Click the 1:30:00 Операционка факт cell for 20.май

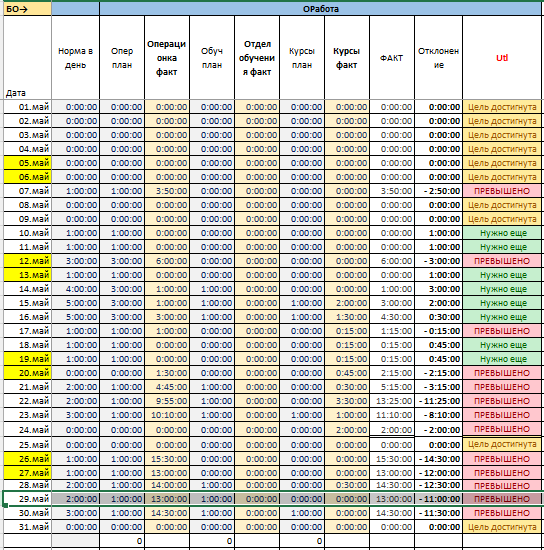(x=167, y=373)
